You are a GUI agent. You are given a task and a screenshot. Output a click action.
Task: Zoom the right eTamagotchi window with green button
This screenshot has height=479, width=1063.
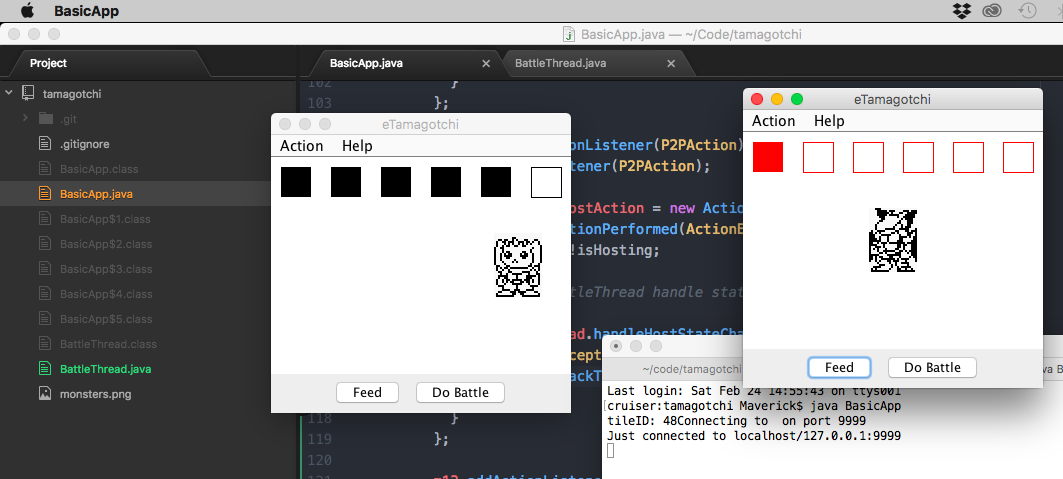[x=797, y=100]
